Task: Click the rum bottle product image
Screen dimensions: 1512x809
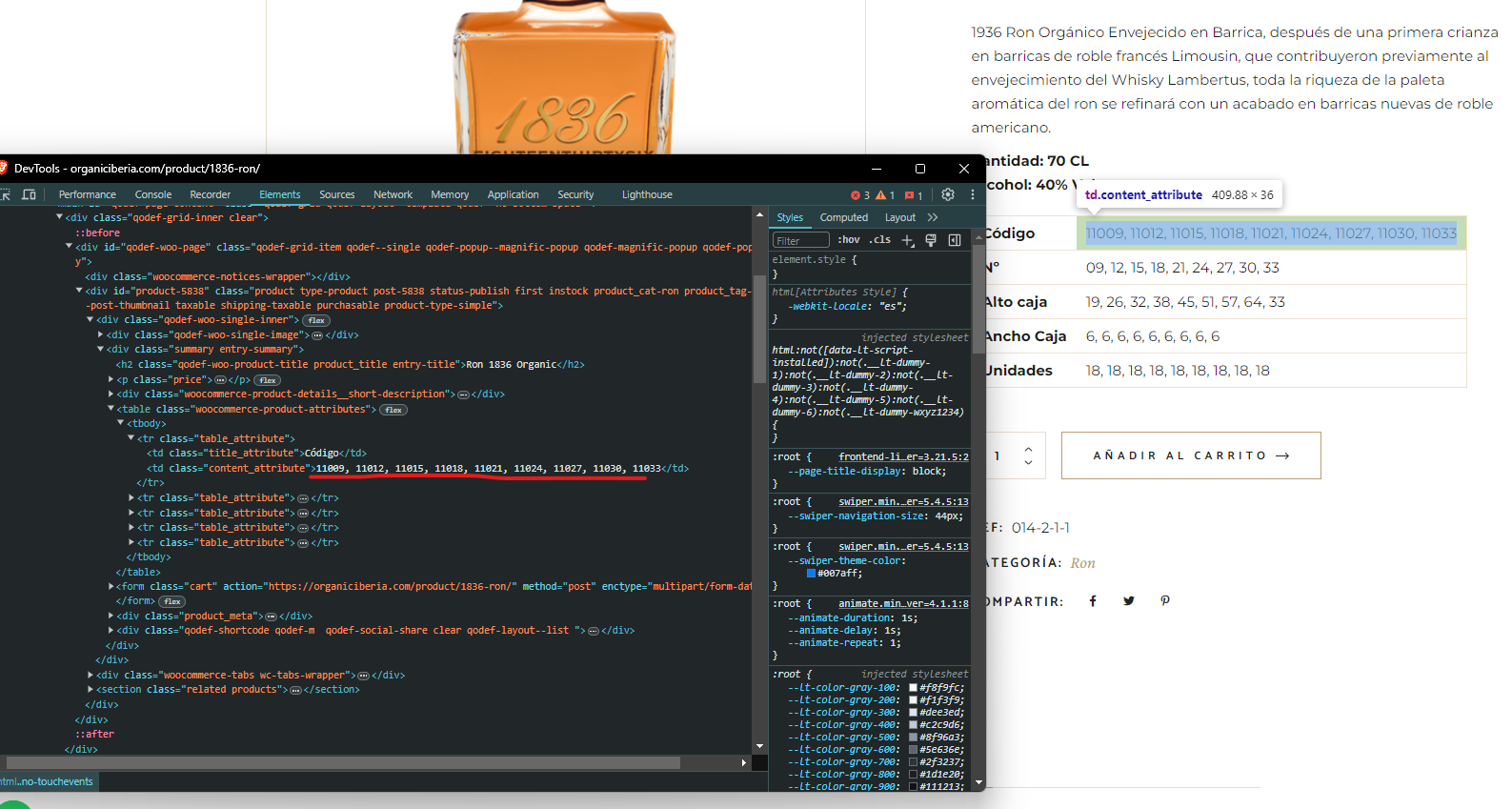Action: [564, 78]
